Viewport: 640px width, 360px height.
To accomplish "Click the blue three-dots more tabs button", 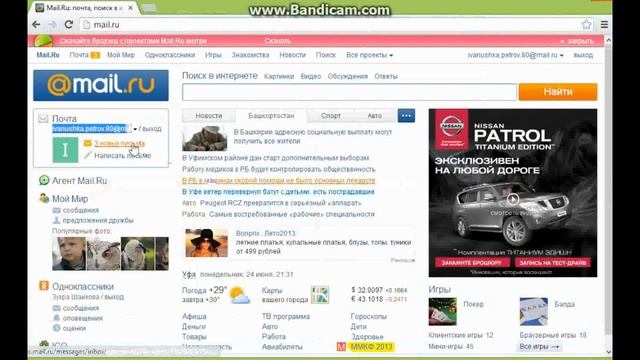I will click(406, 116).
